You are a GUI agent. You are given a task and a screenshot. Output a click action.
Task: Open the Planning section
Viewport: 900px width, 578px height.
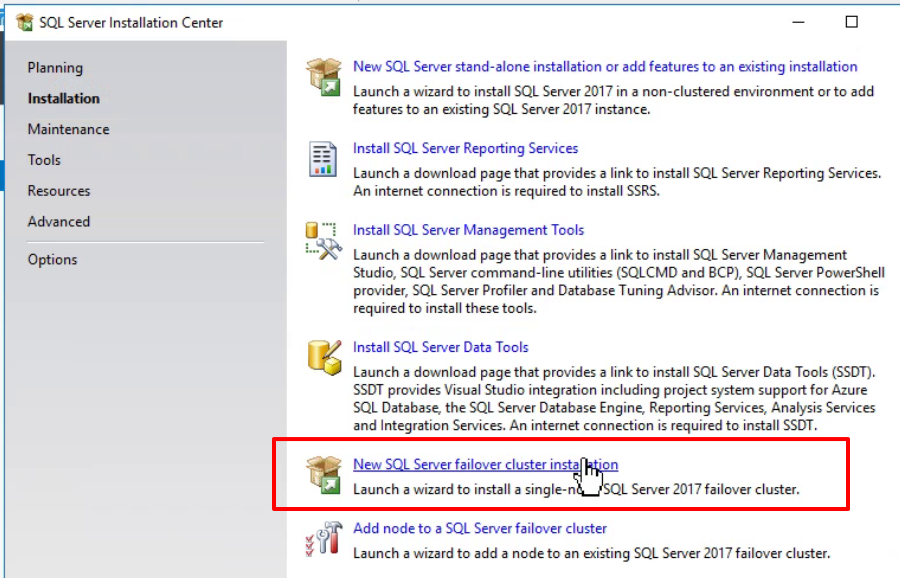click(x=55, y=68)
